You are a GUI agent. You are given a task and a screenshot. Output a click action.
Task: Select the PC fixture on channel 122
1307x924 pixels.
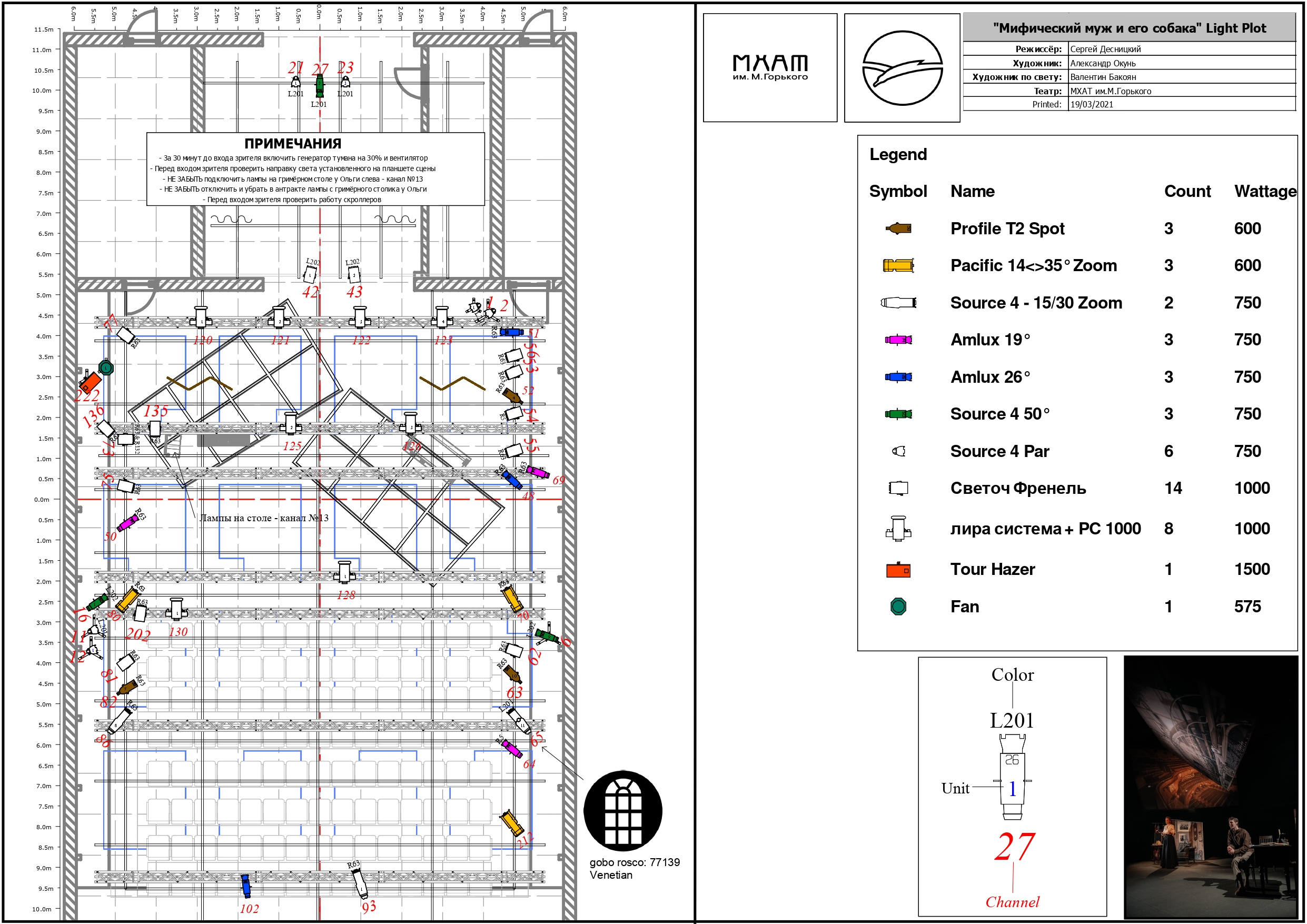(x=360, y=317)
